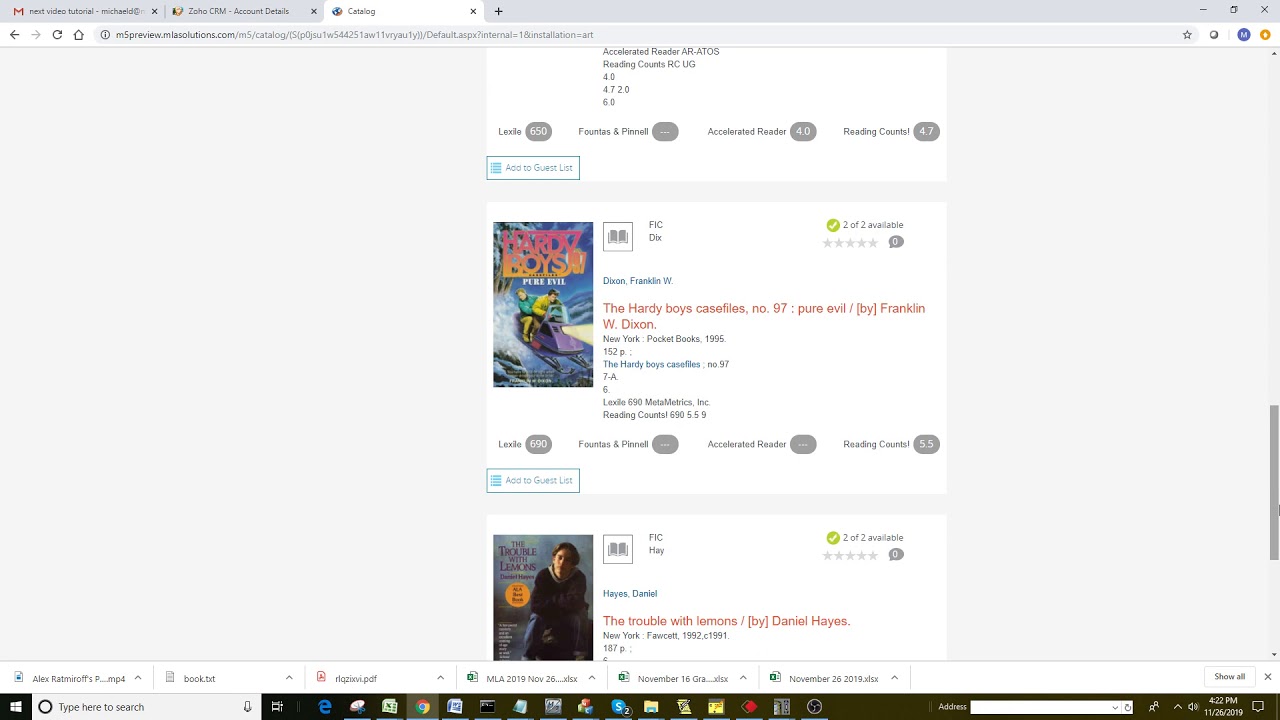Screen dimensions: 1280x720
Task: Click the Type here to search box
Action: pos(145,707)
